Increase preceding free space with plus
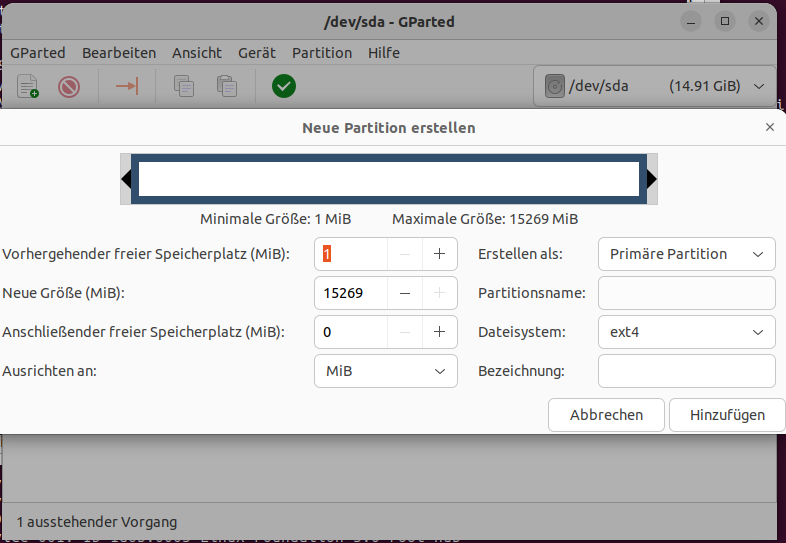The height and width of the screenshot is (543, 786). tap(439, 254)
